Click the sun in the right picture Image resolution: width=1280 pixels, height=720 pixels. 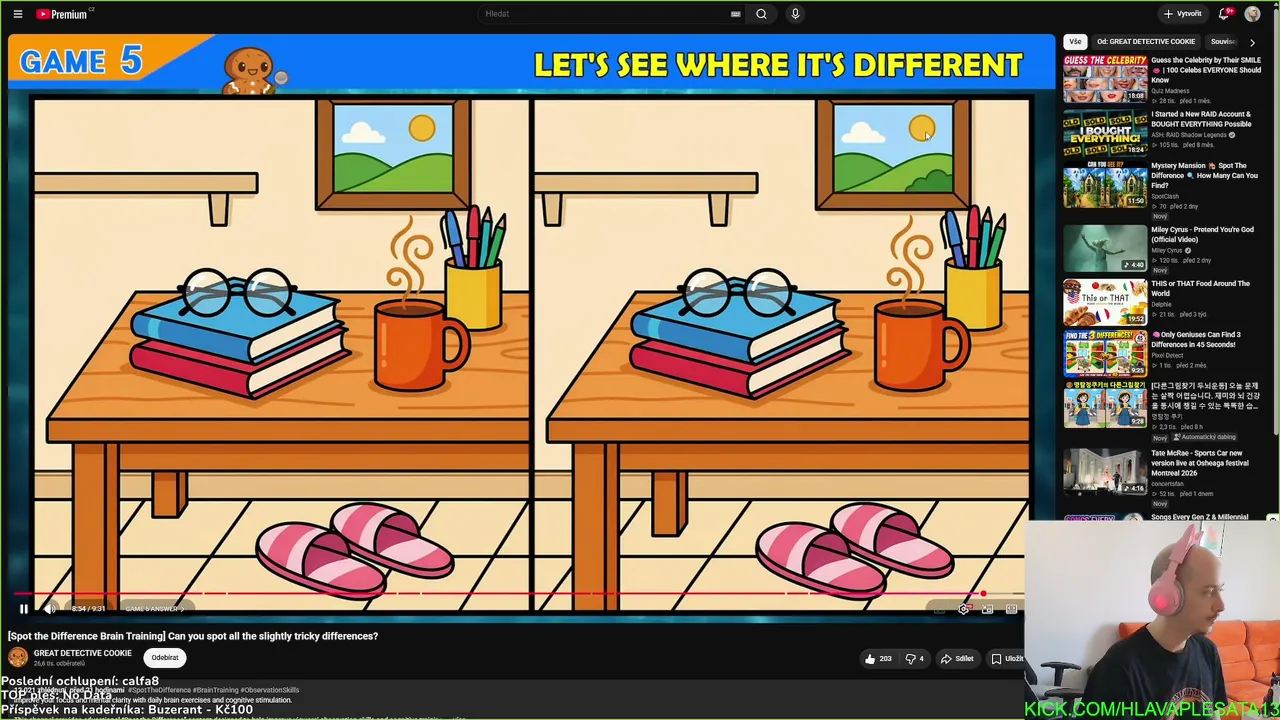922,128
